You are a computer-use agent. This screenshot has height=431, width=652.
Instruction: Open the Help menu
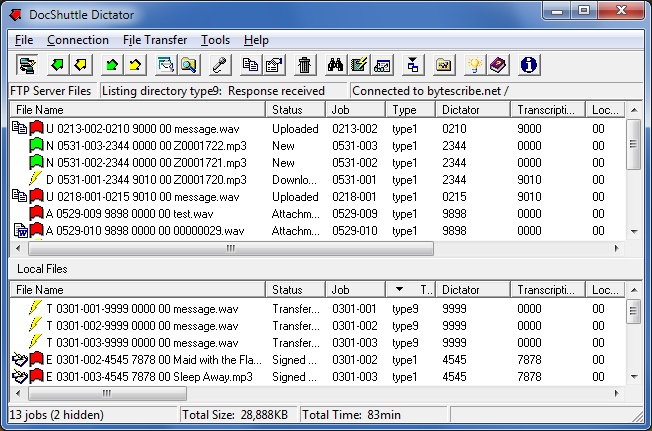click(x=256, y=40)
